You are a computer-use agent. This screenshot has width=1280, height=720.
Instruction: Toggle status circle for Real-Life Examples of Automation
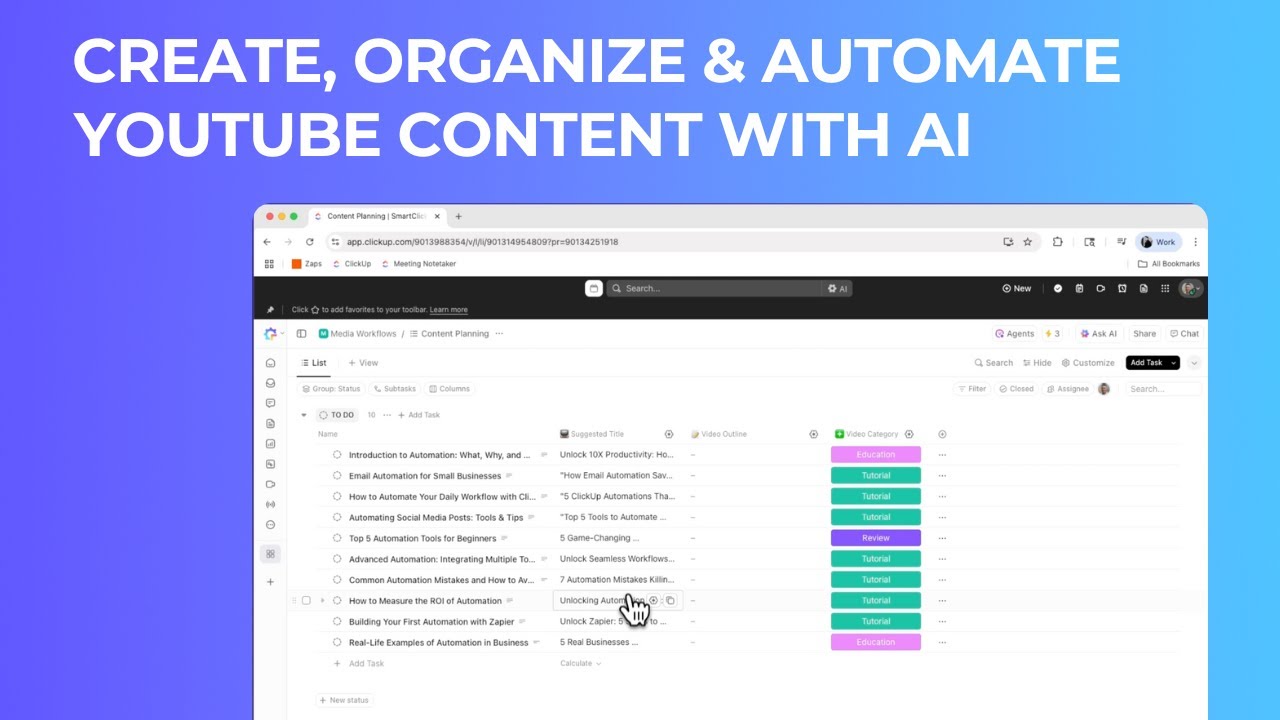click(337, 642)
